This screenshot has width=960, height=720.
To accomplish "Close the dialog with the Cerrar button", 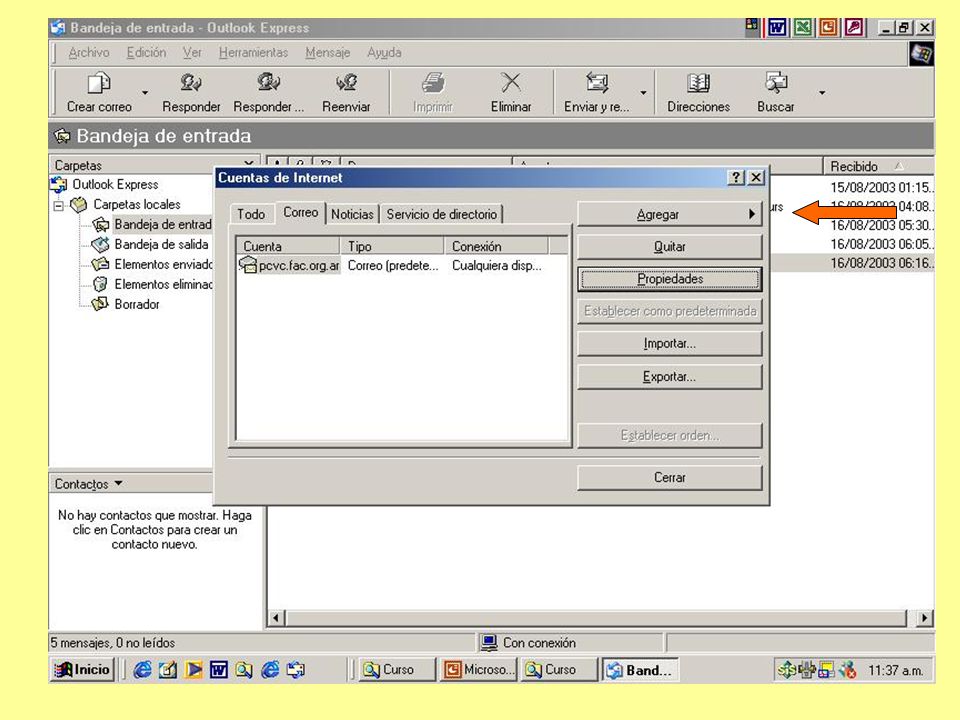I will 670,478.
